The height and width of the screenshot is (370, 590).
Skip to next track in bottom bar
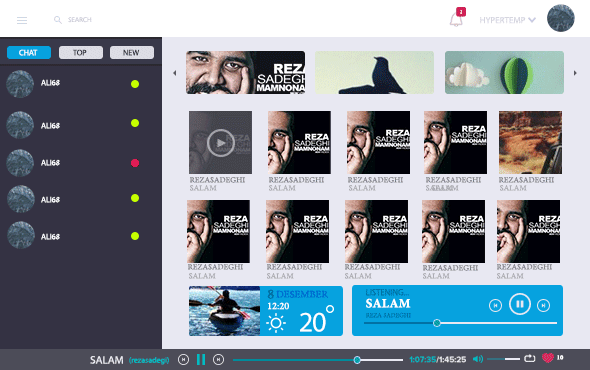tap(218, 359)
